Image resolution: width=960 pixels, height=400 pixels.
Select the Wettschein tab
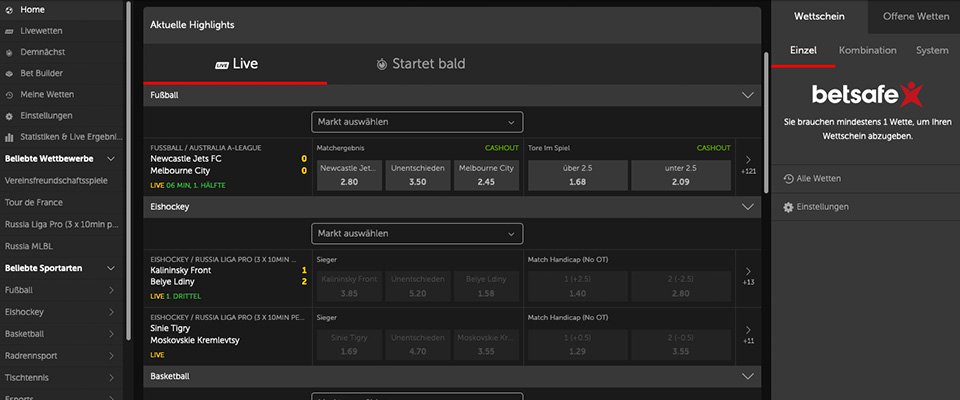[x=819, y=17]
